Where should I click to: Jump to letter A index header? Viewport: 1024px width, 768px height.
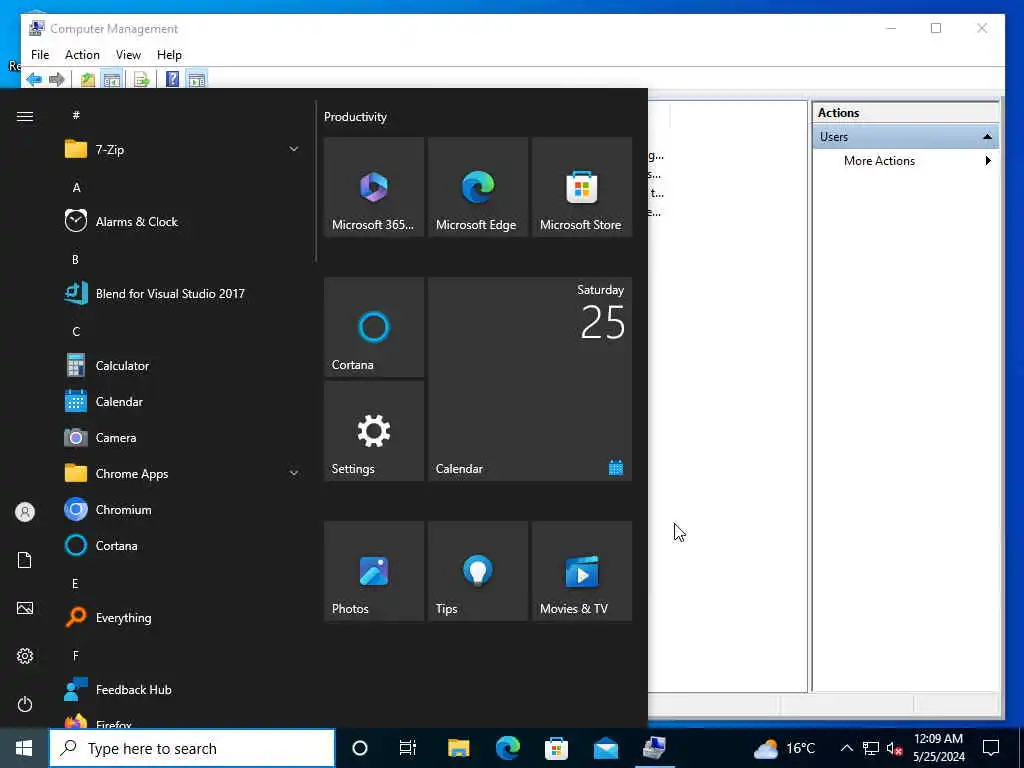coord(76,187)
